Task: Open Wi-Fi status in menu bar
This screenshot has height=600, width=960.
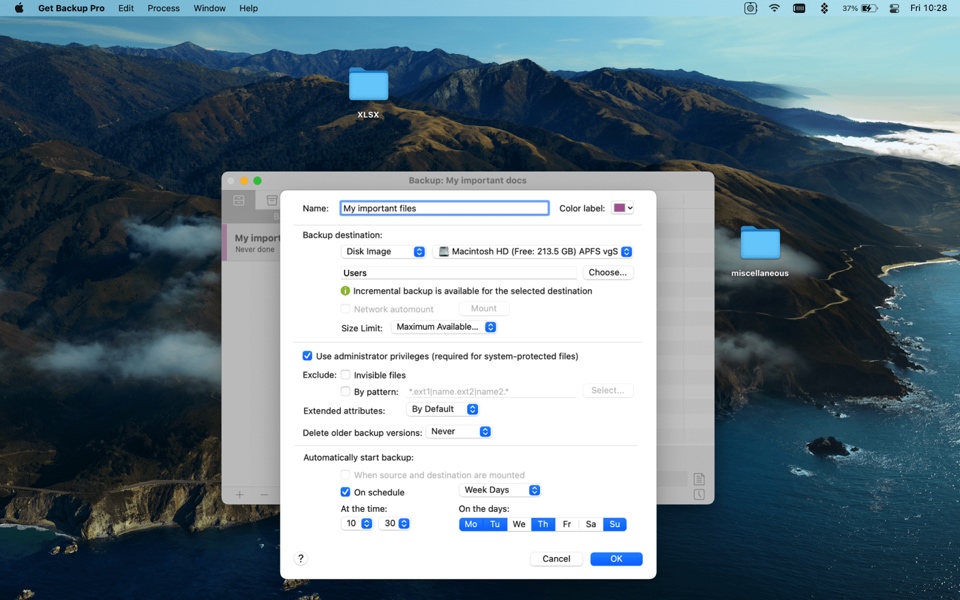Action: [774, 8]
